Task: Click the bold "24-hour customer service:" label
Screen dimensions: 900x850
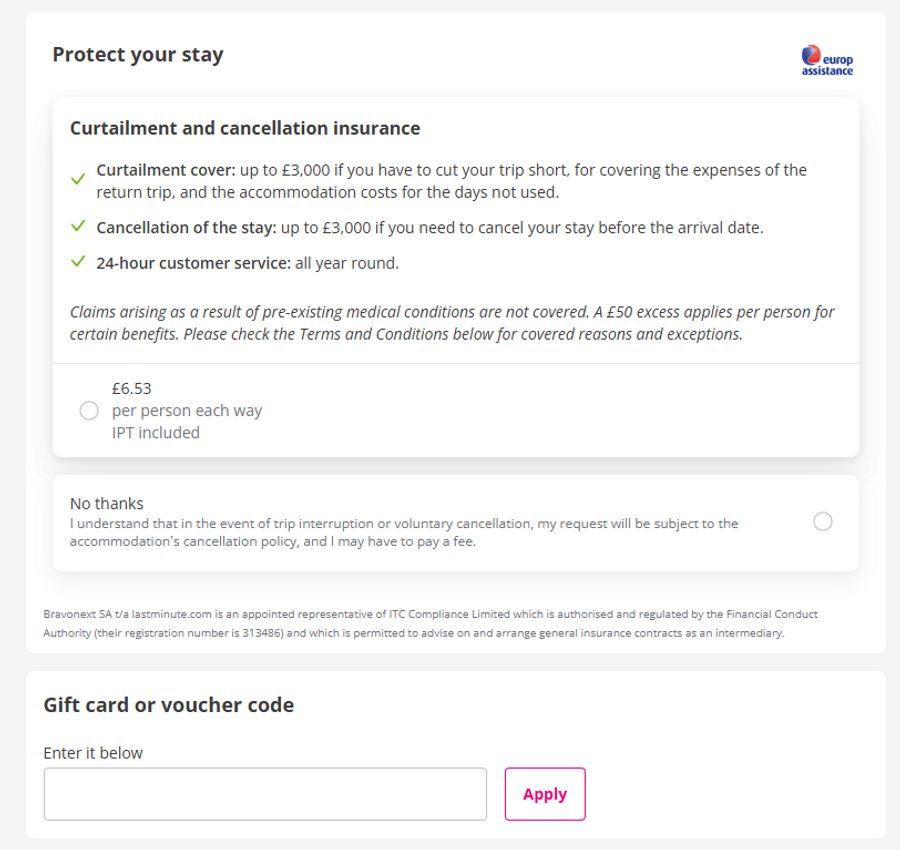Action: click(193, 264)
